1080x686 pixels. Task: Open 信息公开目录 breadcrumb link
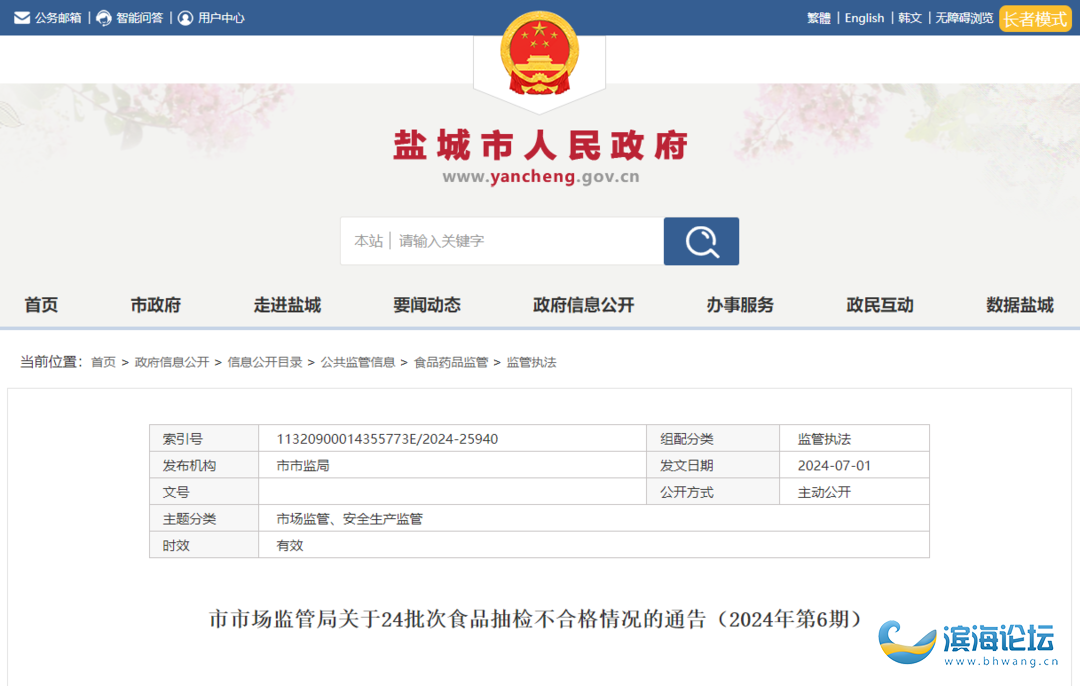(x=265, y=362)
